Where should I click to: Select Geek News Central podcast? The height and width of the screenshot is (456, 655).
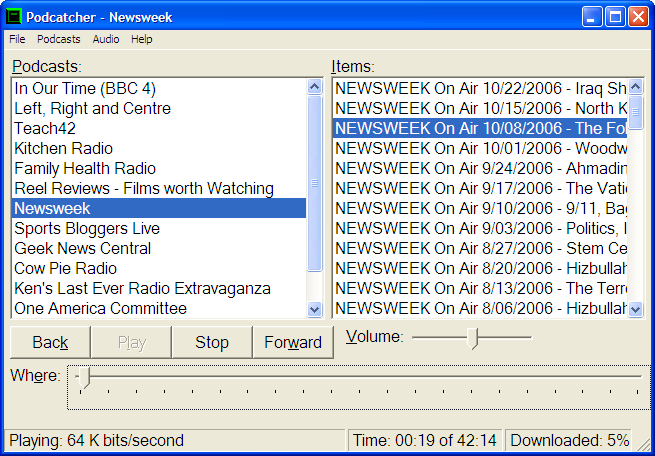82,248
